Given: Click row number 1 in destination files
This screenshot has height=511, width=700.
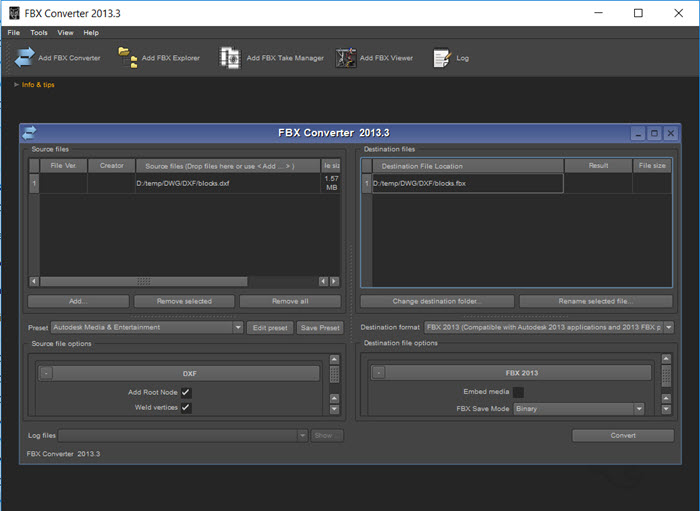Looking at the screenshot, I should click(x=367, y=183).
